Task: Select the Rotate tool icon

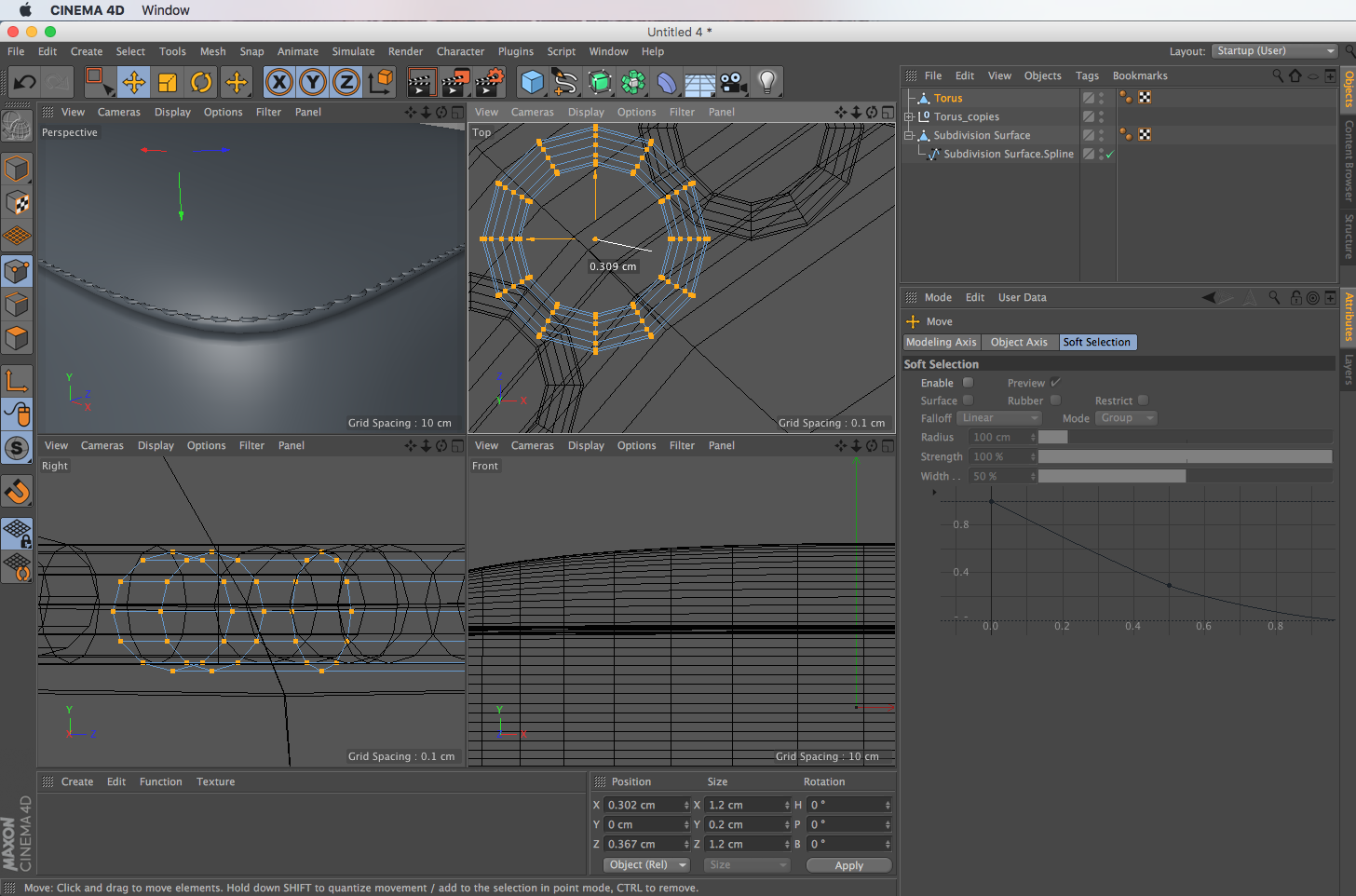Action: (201, 82)
